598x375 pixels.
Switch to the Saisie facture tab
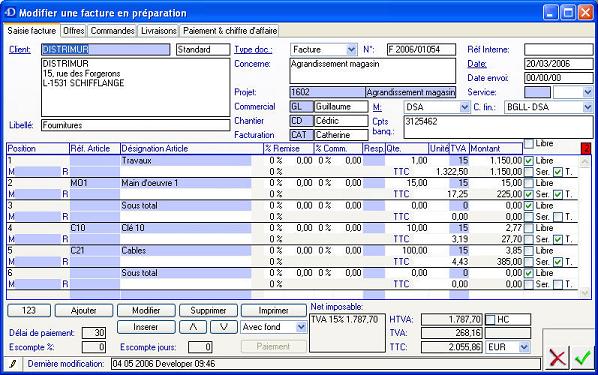32,31
